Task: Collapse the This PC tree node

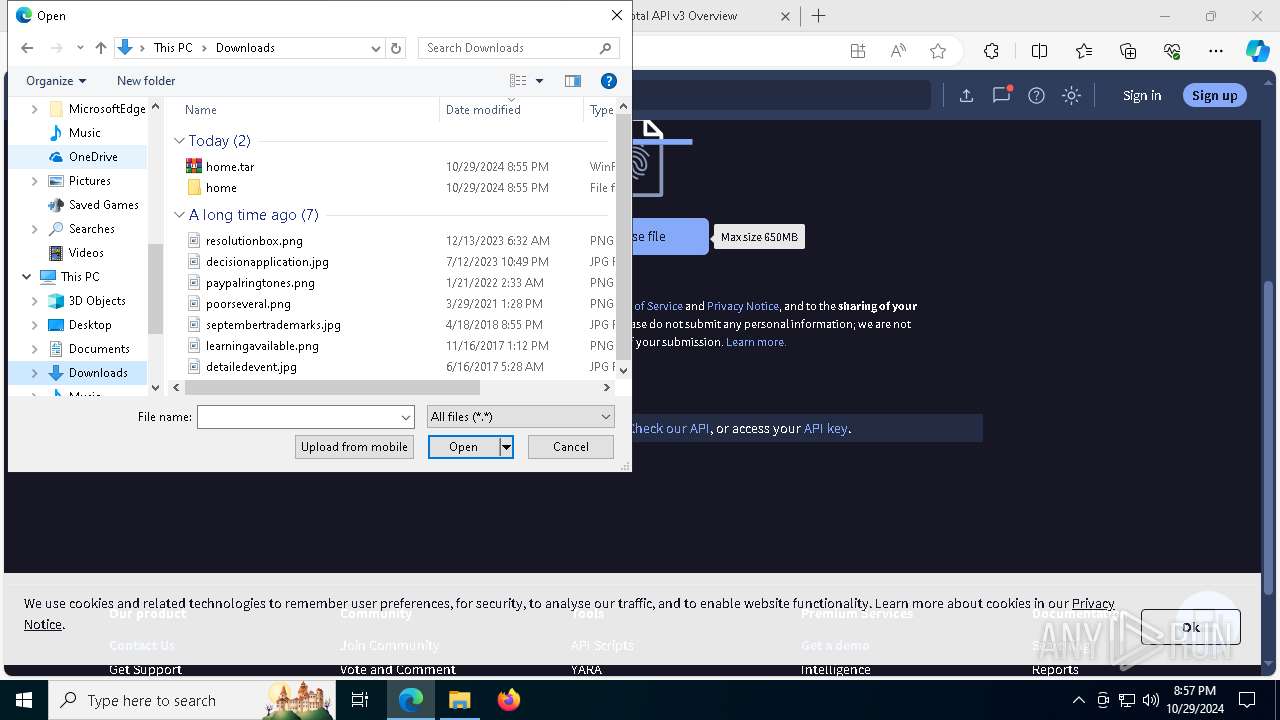Action: pyautogui.click(x=26, y=277)
